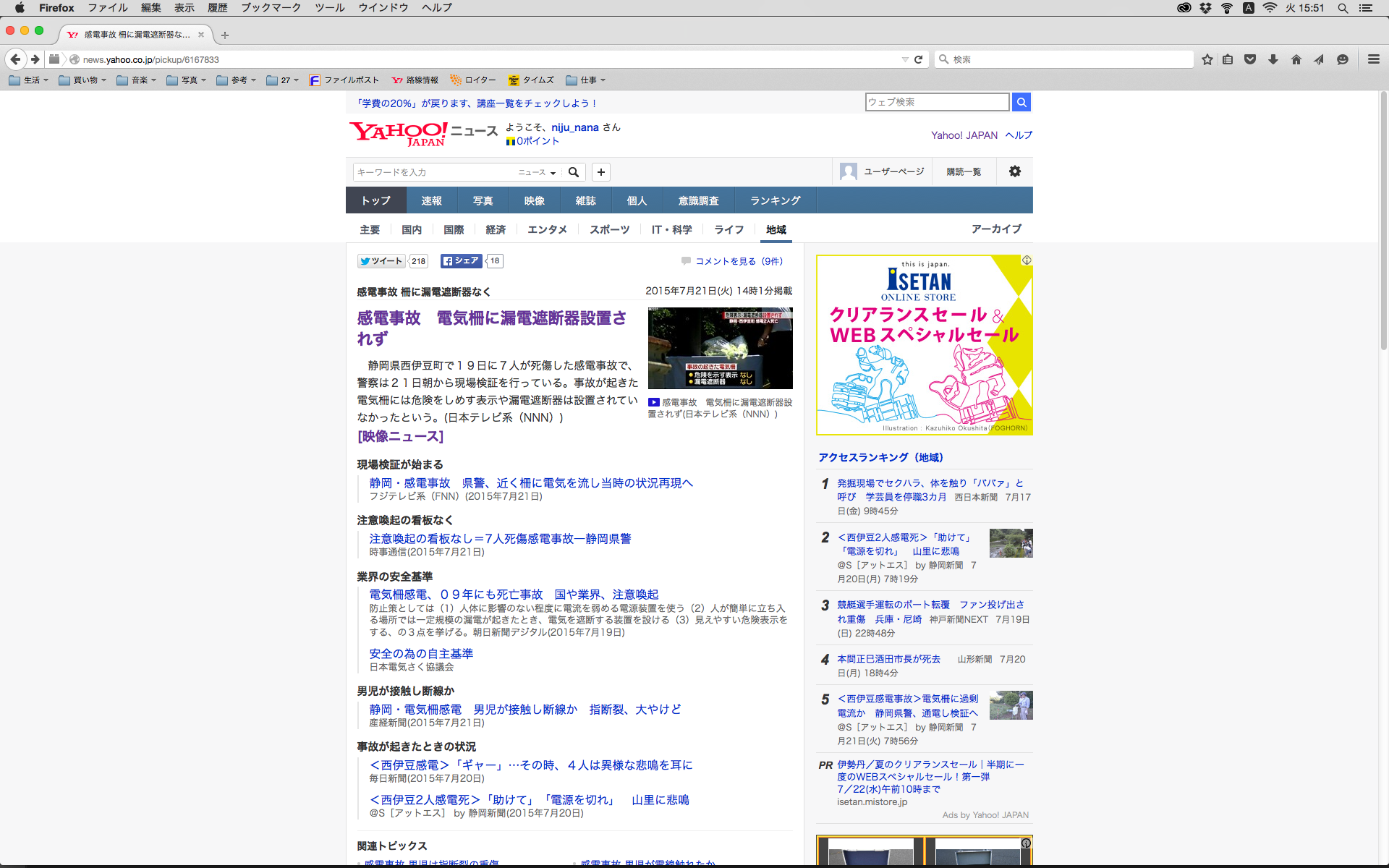The height and width of the screenshot is (868, 1389).
Task: Open the Firefox hamburger menu
Action: 1373,59
